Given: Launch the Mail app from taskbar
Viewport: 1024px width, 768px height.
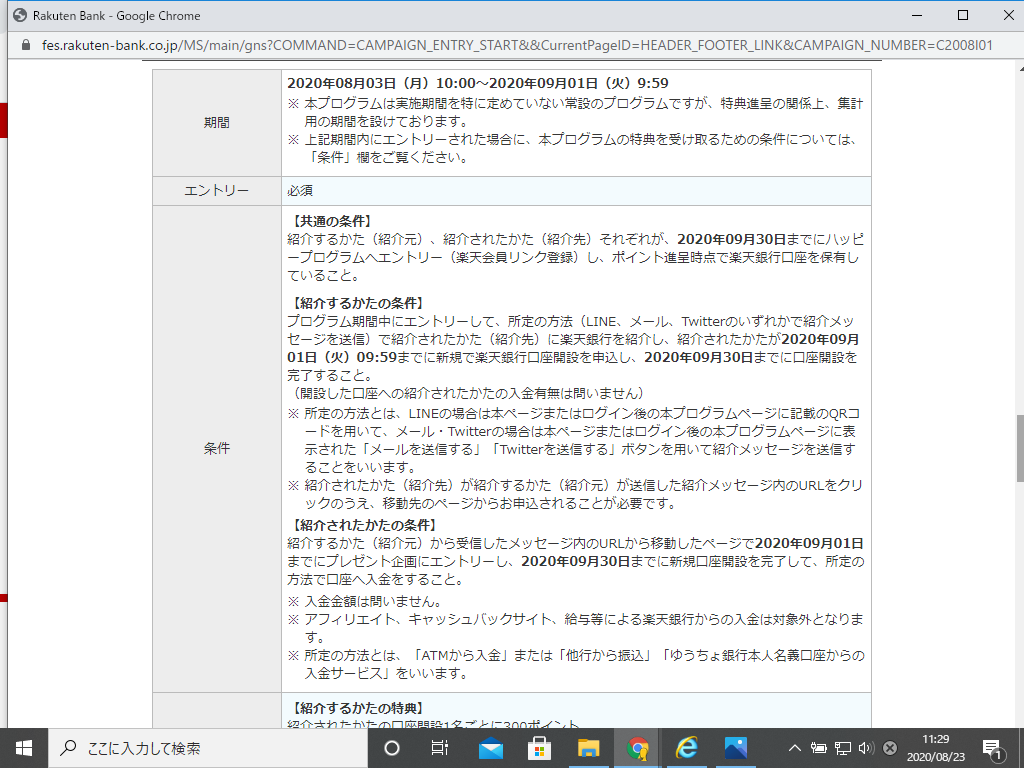Looking at the screenshot, I should (x=490, y=748).
